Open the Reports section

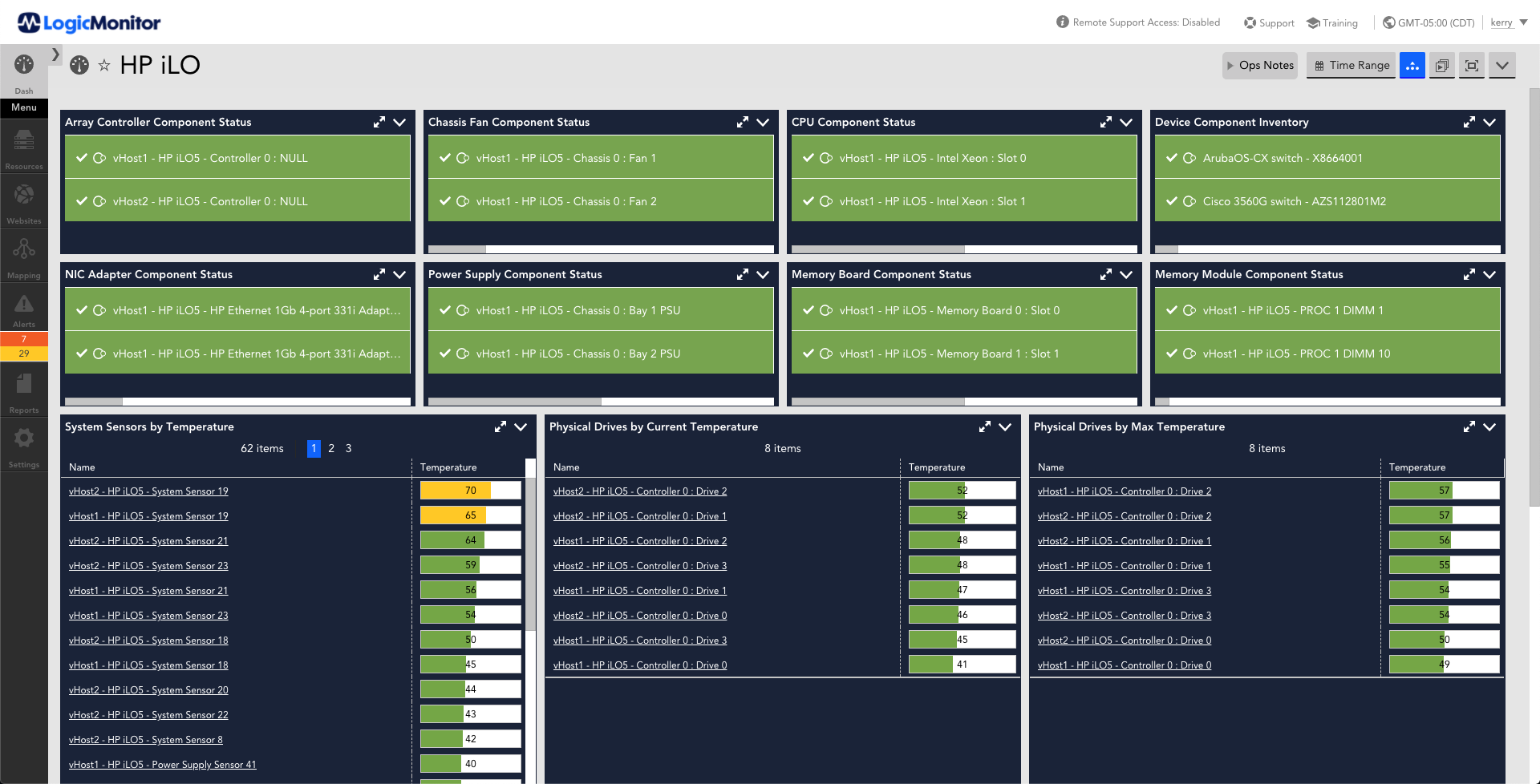(23, 390)
